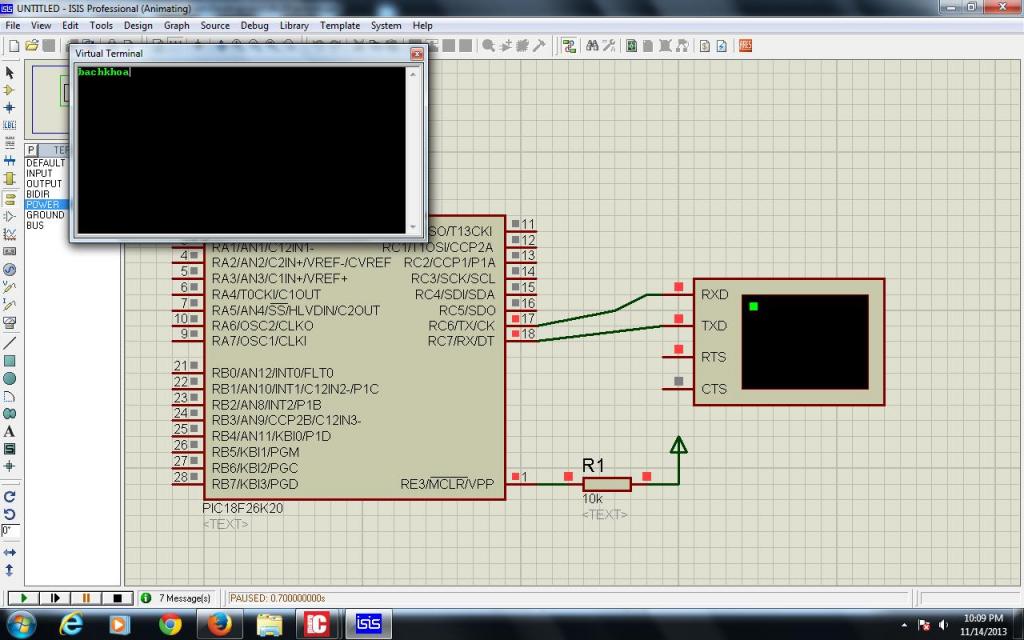This screenshot has height=640, width=1024.
Task: Select the 2D Graphics Line tool
Action: click(10, 342)
